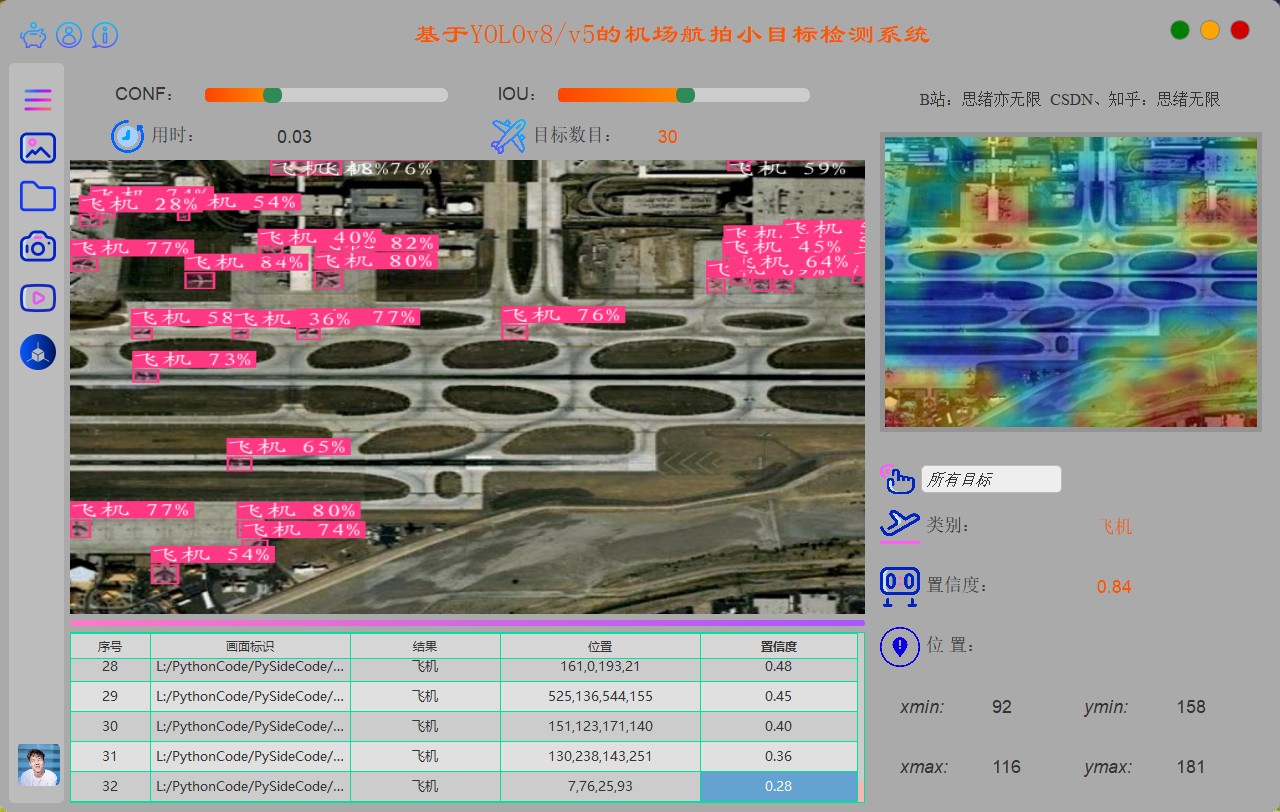Click the info icon in header

[x=105, y=36]
